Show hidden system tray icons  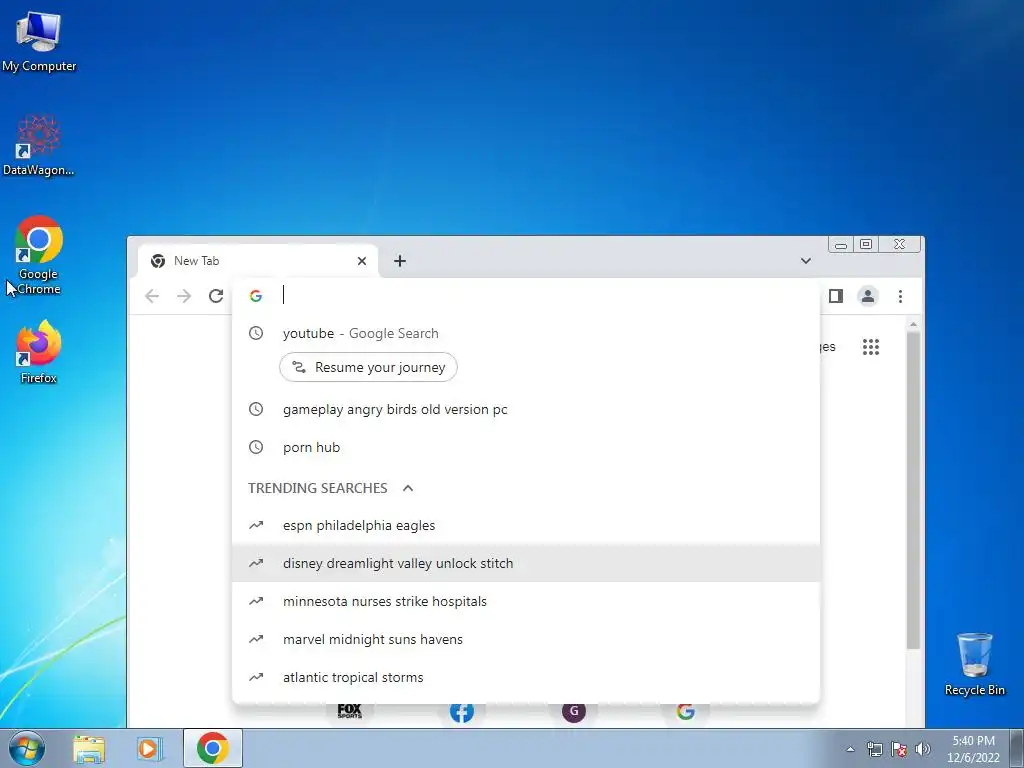pyautogui.click(x=850, y=750)
